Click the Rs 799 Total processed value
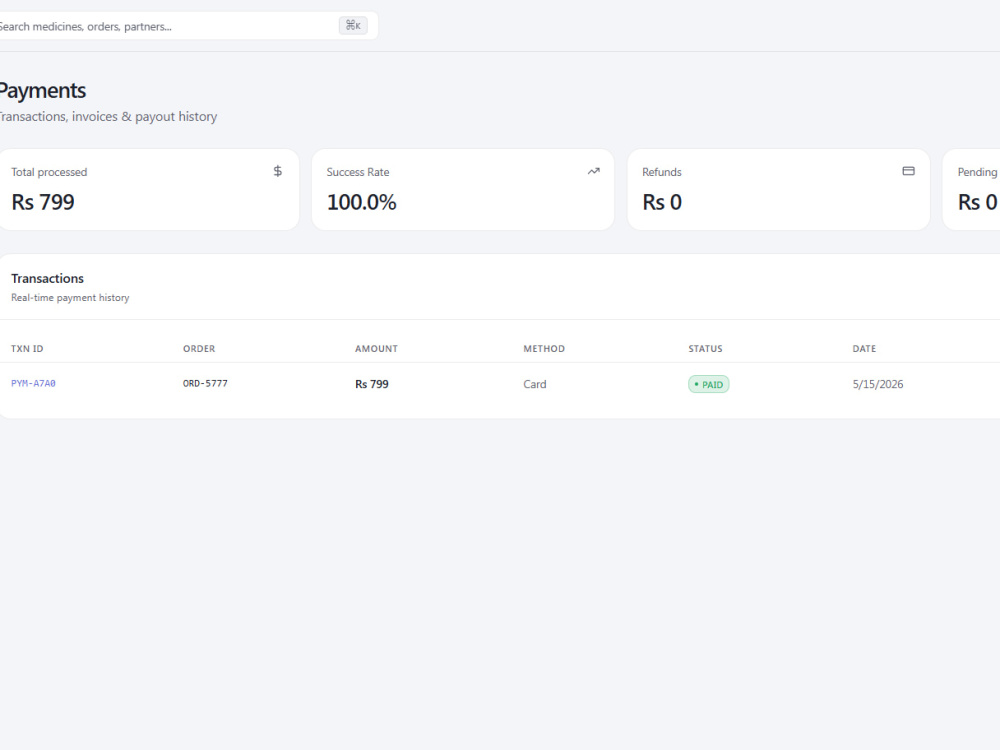The width and height of the screenshot is (1000, 750). 43,202
